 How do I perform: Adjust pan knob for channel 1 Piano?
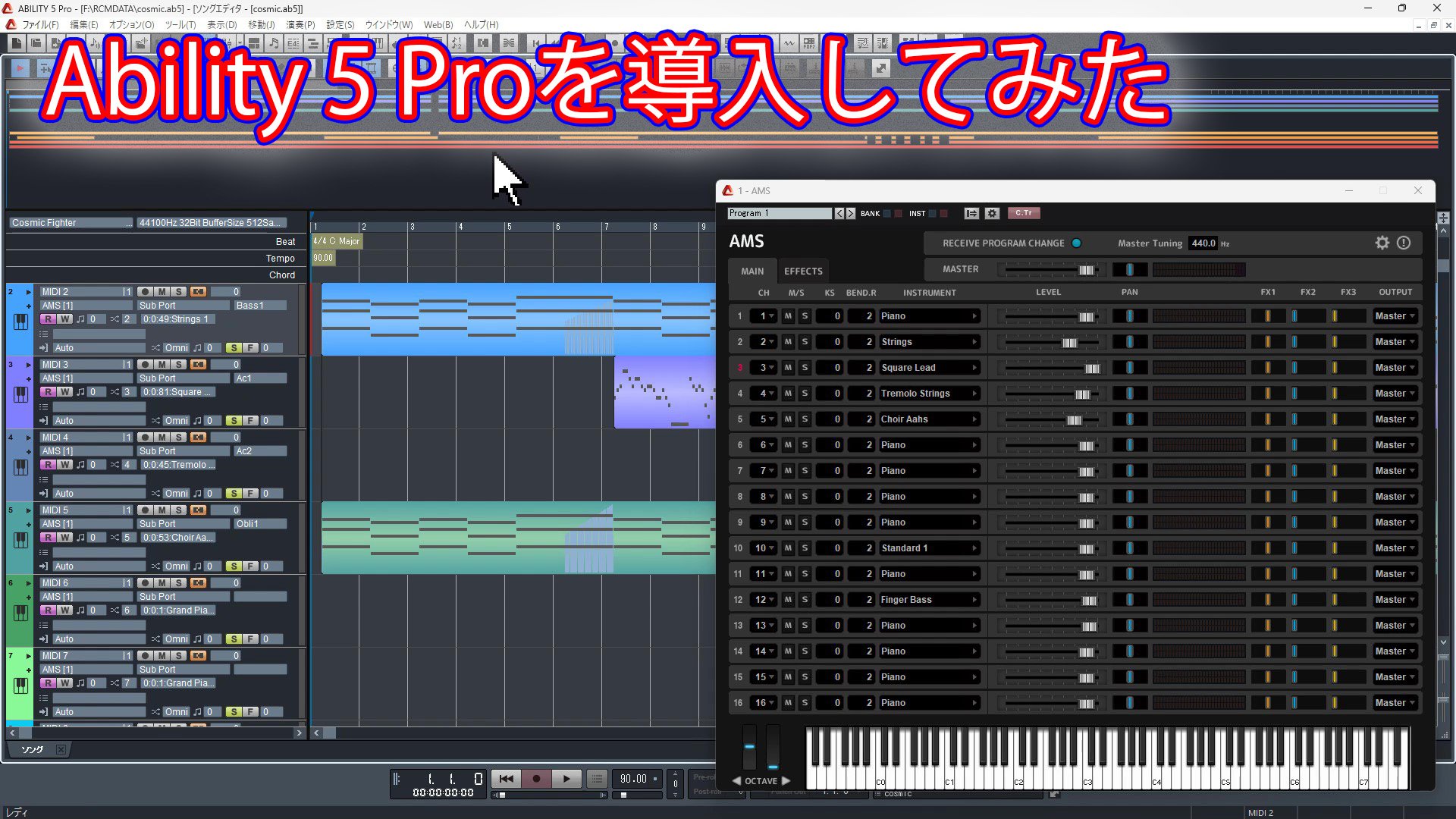pos(1129,316)
